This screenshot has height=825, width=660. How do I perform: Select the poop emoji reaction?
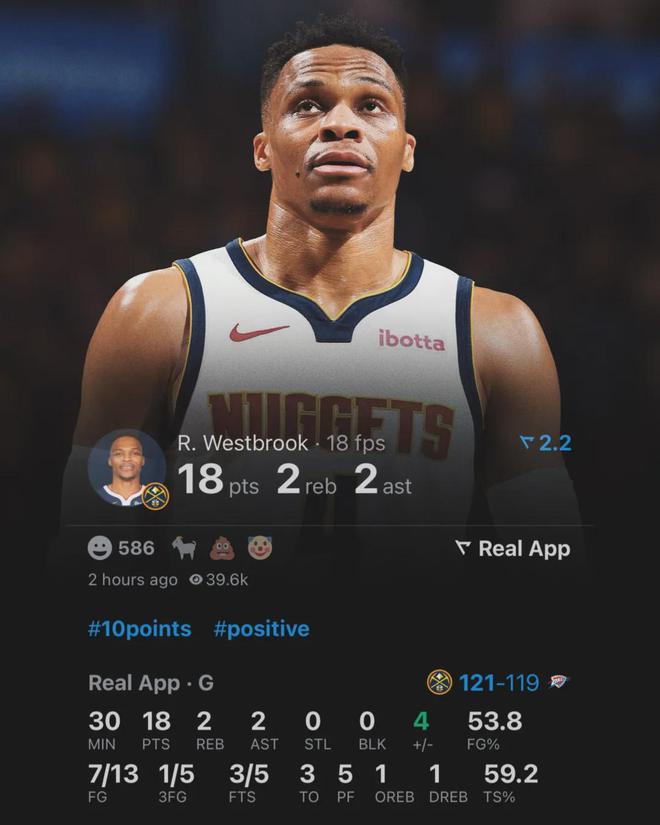[x=222, y=548]
